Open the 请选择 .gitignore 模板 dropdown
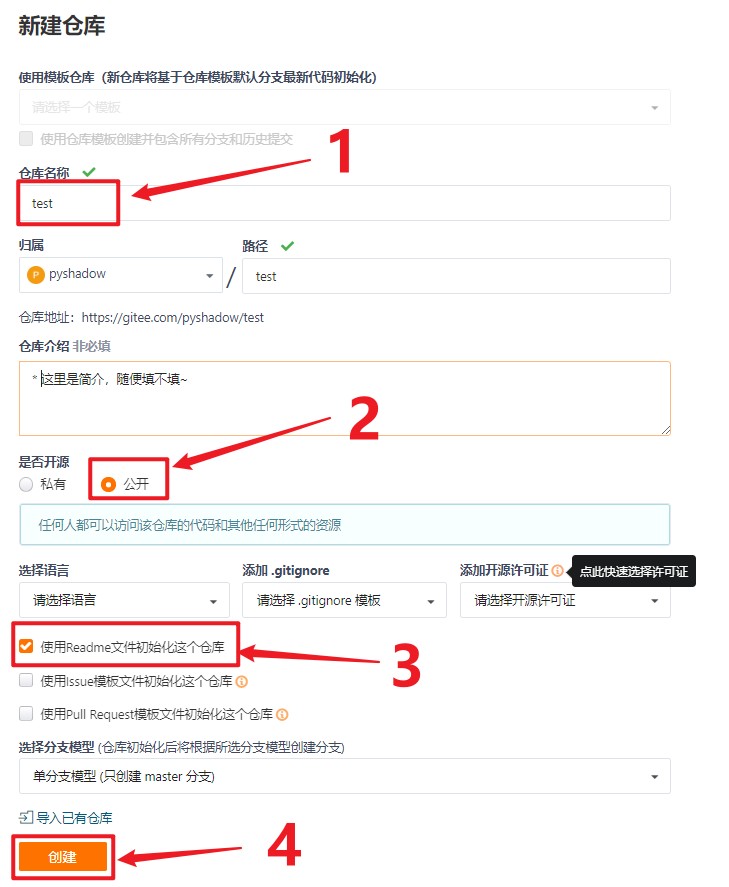 [344, 600]
